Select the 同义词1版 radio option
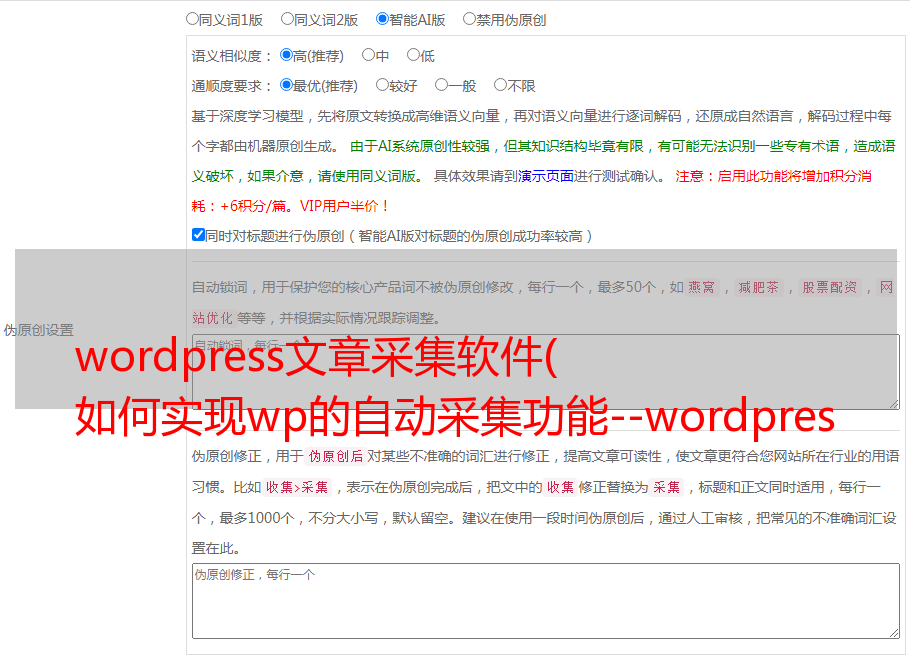 [192, 19]
